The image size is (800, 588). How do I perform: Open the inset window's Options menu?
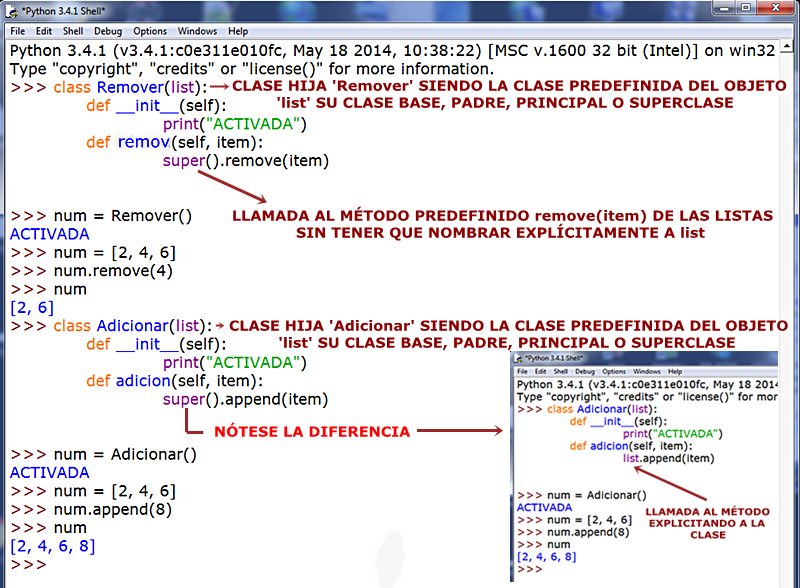tap(614, 370)
